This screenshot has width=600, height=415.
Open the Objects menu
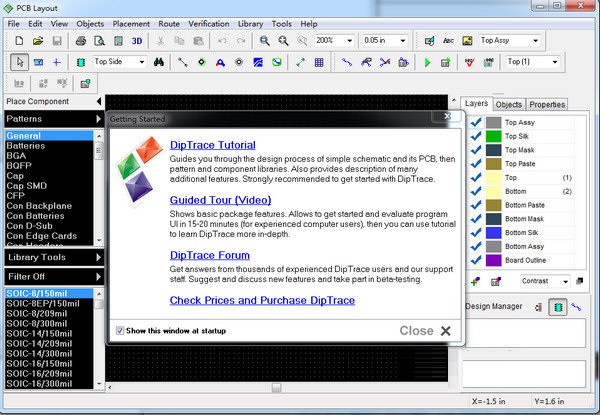tap(90, 24)
